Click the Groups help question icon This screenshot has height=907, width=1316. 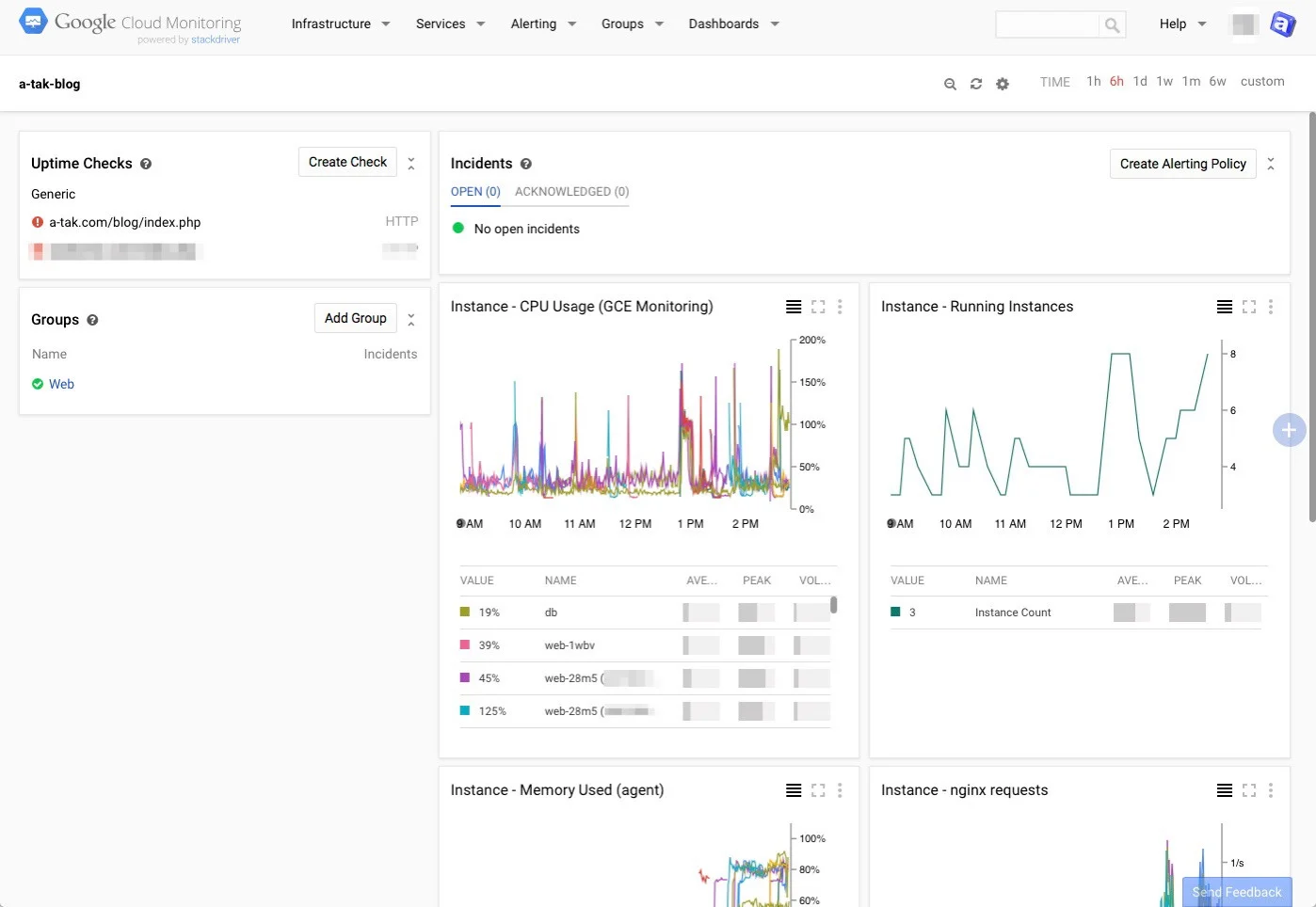(92, 320)
